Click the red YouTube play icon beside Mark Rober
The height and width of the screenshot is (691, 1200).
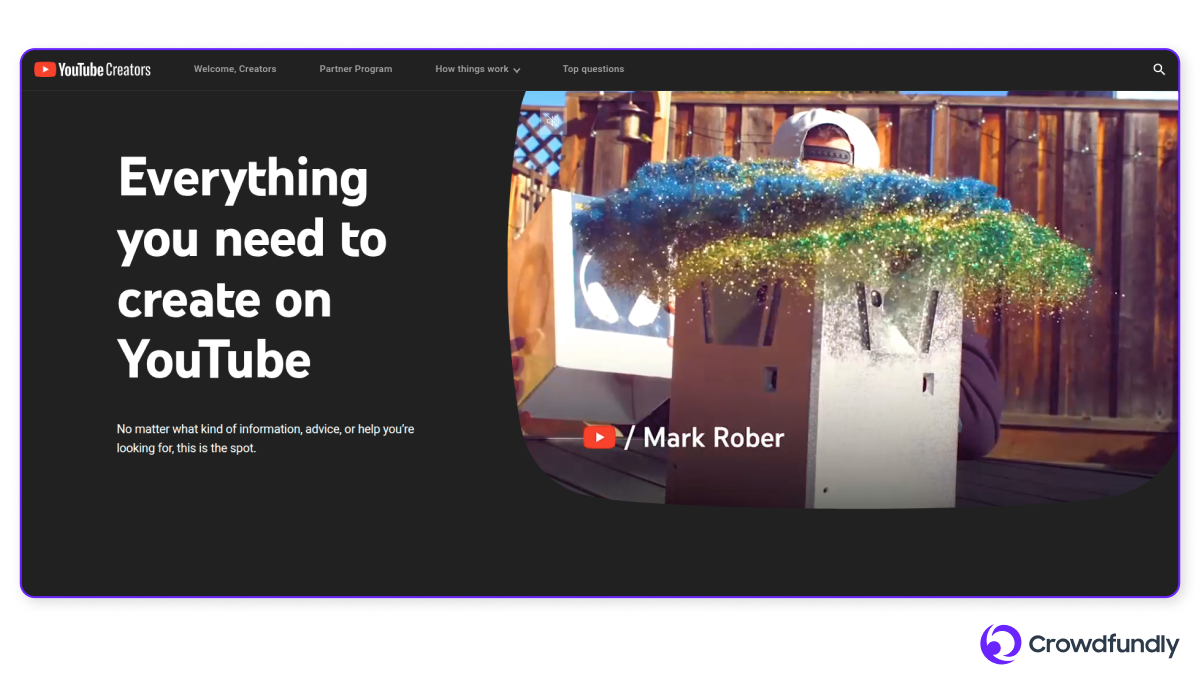tap(599, 437)
